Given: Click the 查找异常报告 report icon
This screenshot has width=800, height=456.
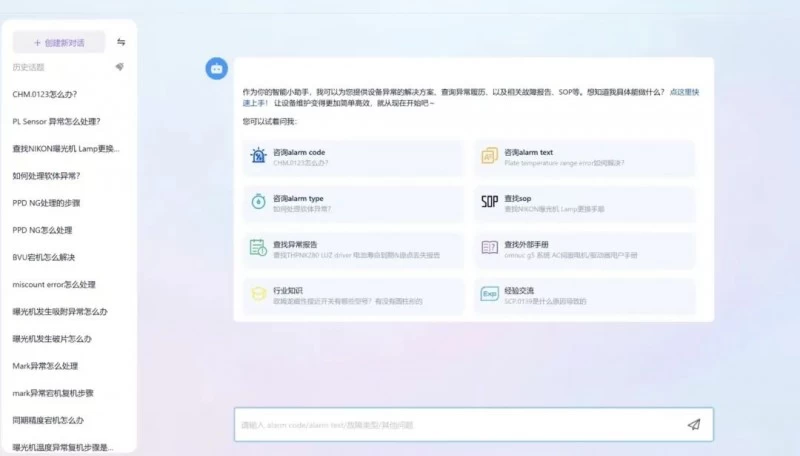Looking at the screenshot, I should click(x=257, y=247).
